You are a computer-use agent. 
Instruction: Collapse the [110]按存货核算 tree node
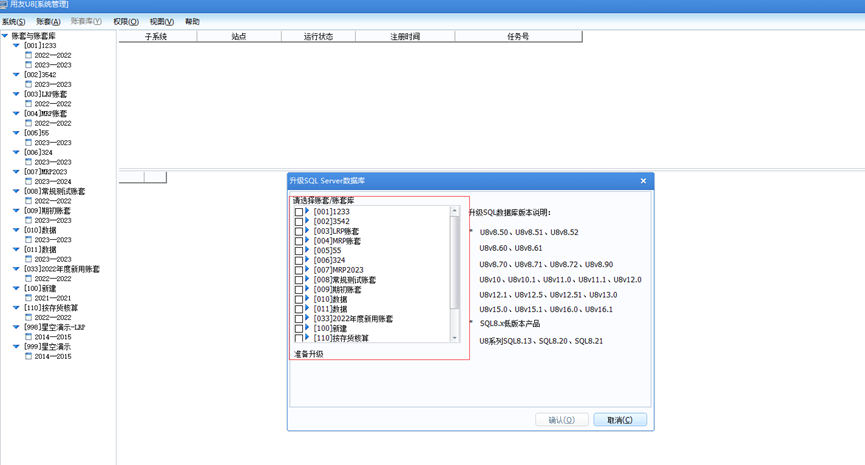coord(16,307)
